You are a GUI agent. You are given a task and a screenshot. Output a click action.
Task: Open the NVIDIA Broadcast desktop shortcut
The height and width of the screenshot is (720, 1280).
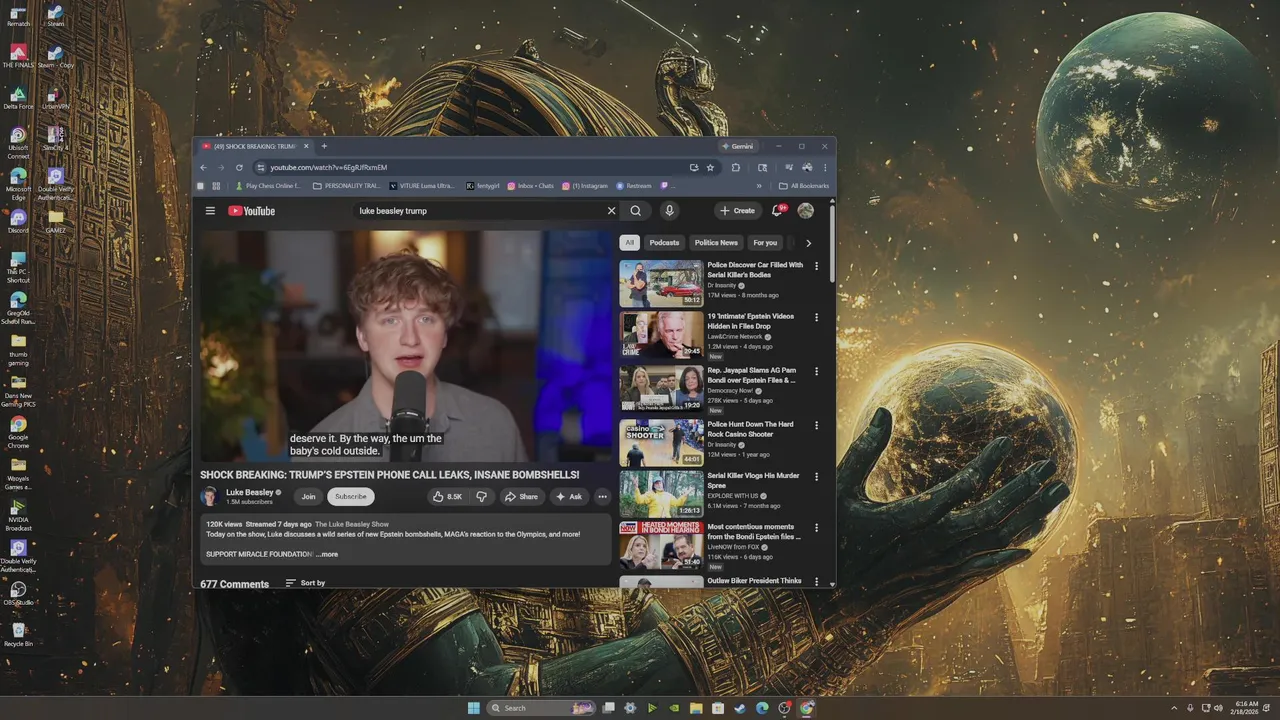18,515
